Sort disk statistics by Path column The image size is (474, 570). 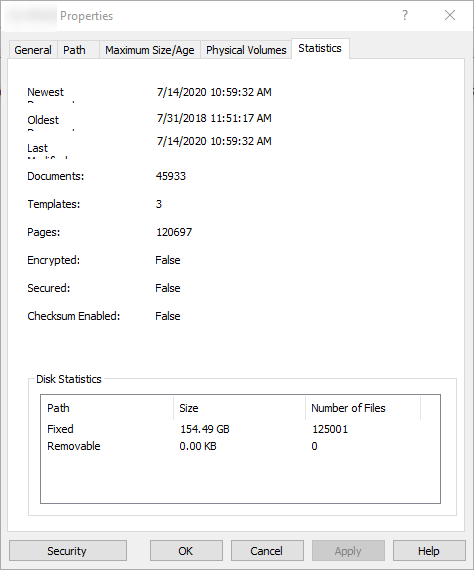(x=107, y=408)
